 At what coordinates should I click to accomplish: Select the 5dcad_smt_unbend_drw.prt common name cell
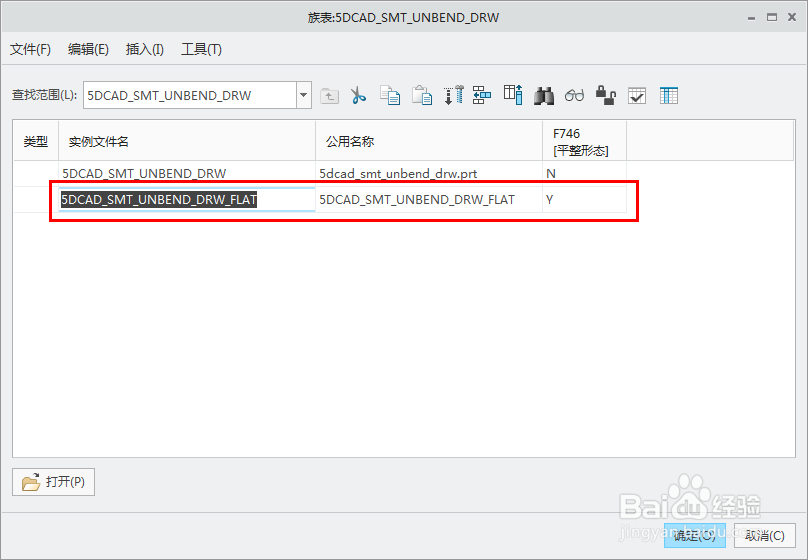(429, 174)
